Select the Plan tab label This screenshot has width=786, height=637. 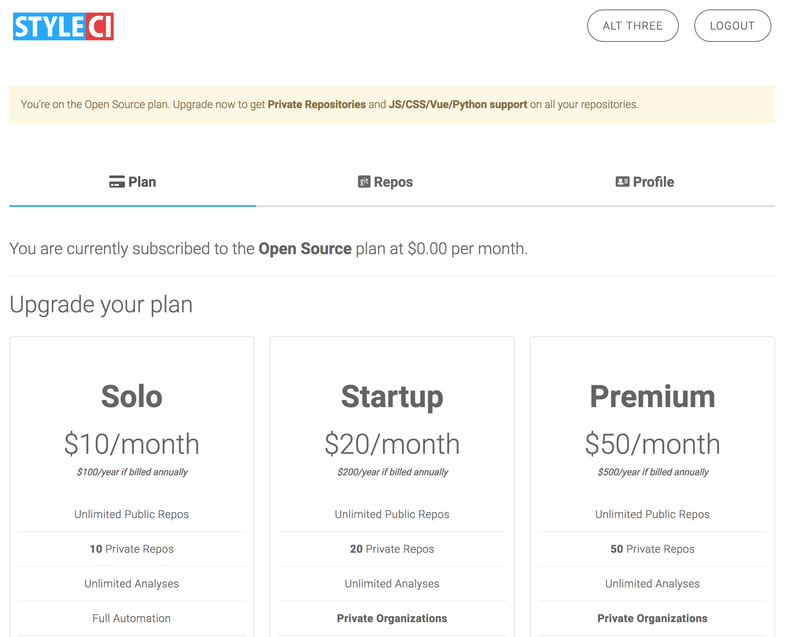pyautogui.click(x=142, y=182)
